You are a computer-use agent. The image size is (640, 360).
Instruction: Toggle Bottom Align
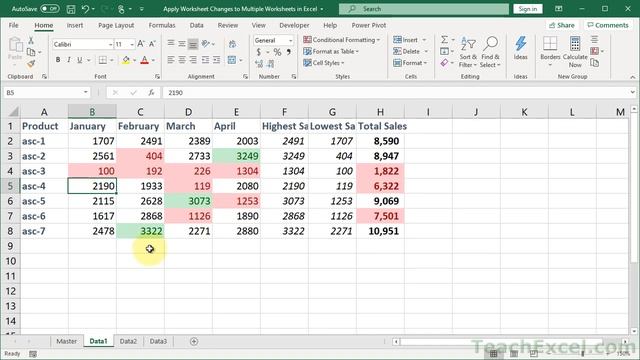click(x=193, y=43)
